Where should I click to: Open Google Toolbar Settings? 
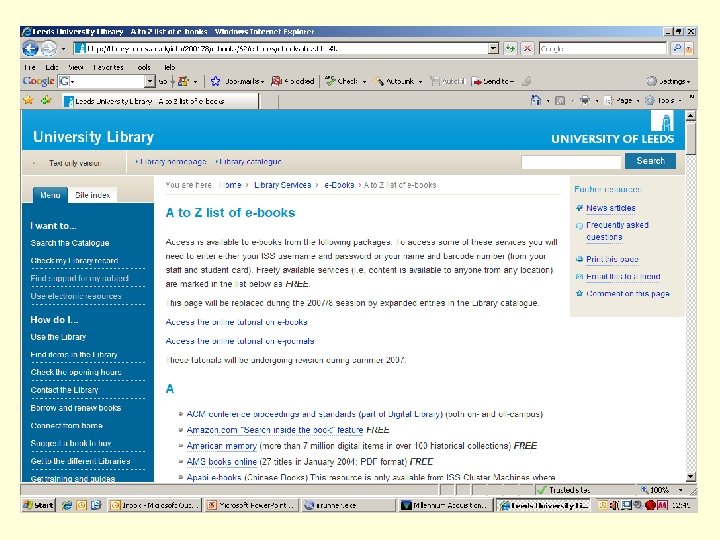(x=669, y=81)
